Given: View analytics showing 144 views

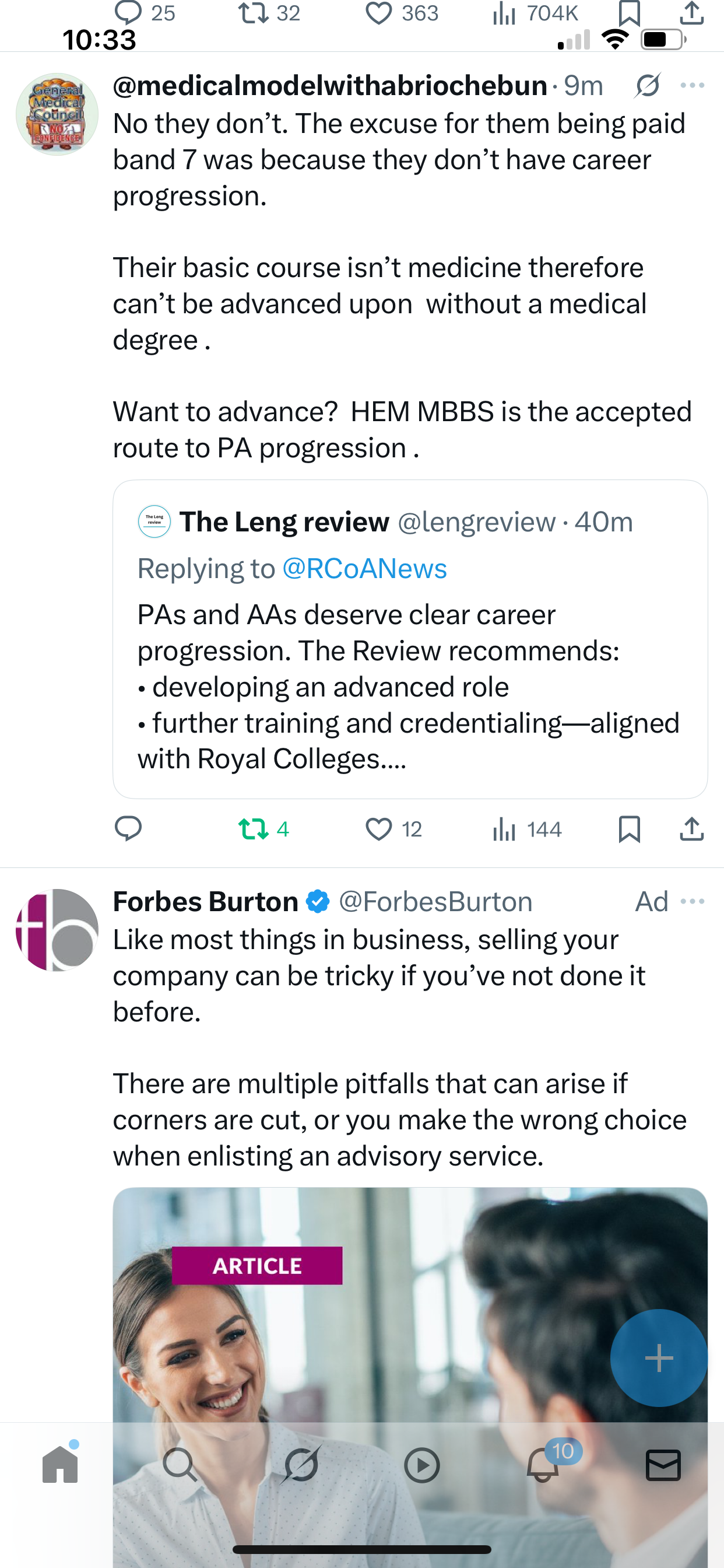Looking at the screenshot, I should 527,829.
